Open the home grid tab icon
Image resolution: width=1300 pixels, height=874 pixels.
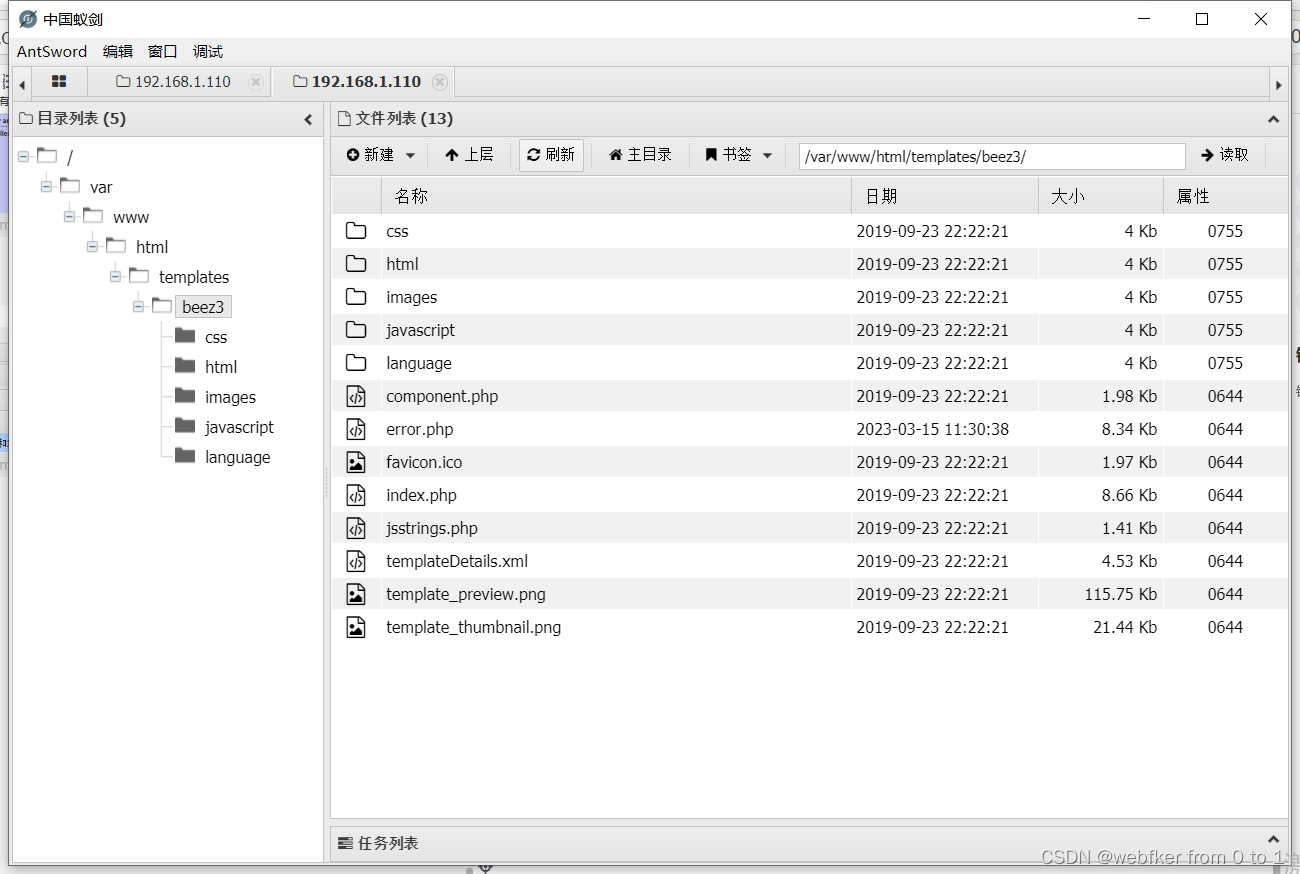click(x=59, y=82)
